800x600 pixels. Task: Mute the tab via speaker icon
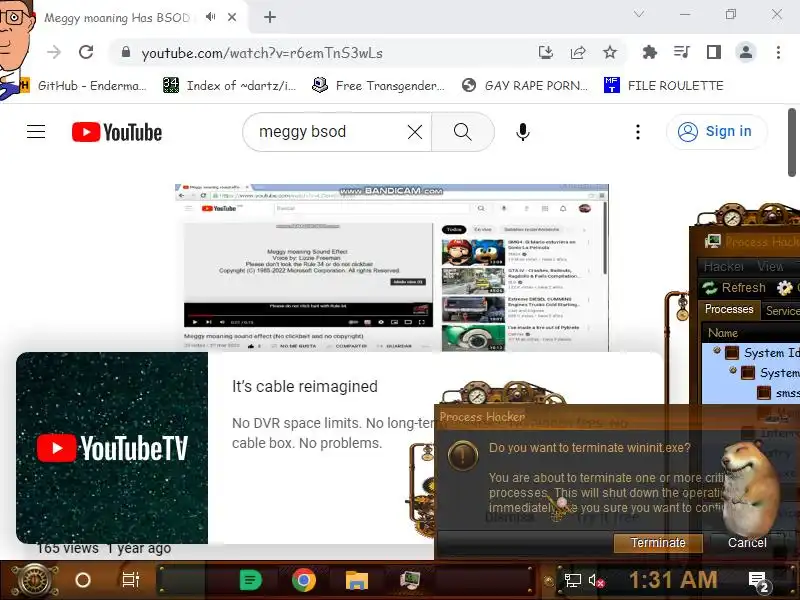click(x=210, y=17)
